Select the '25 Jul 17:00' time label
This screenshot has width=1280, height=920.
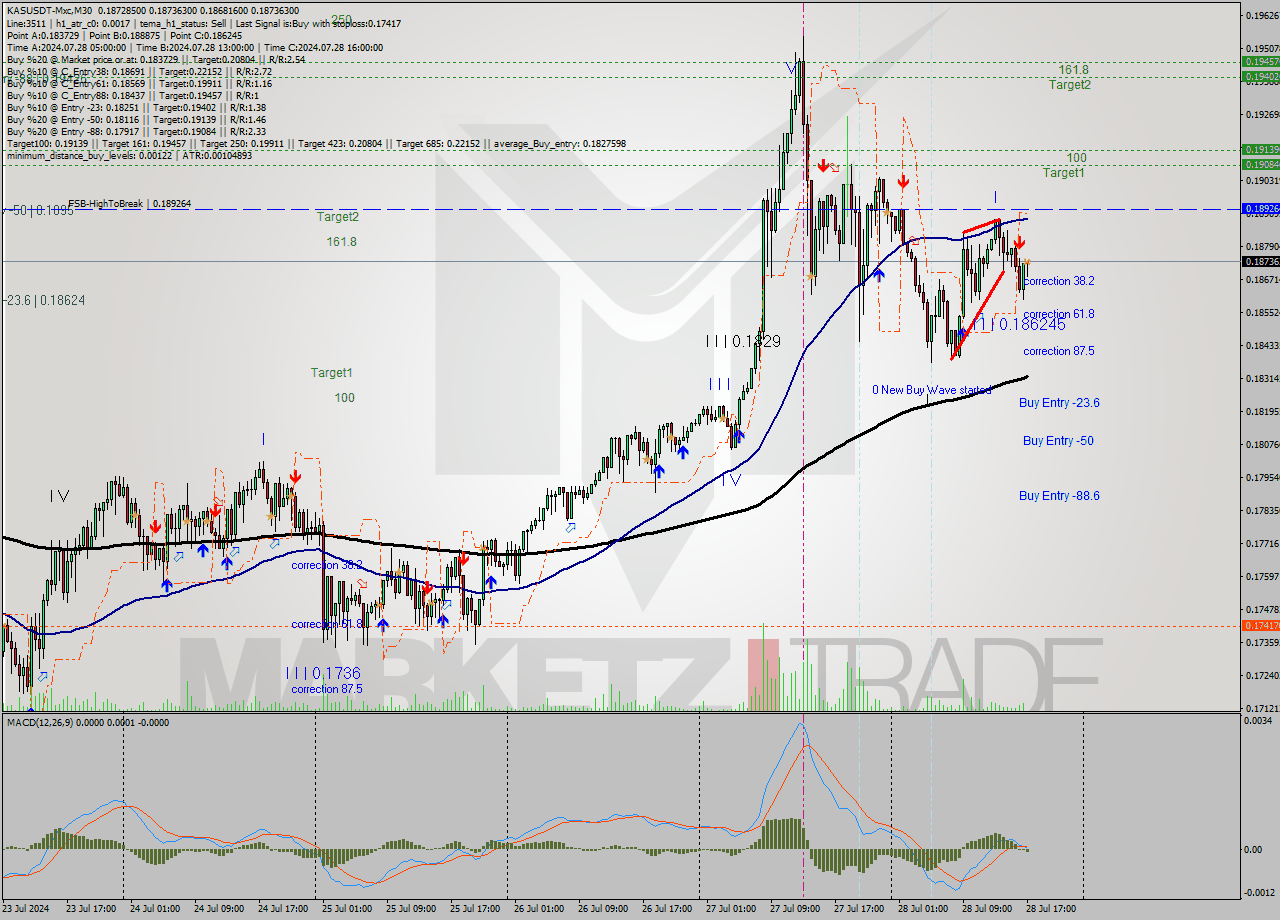pos(475,909)
